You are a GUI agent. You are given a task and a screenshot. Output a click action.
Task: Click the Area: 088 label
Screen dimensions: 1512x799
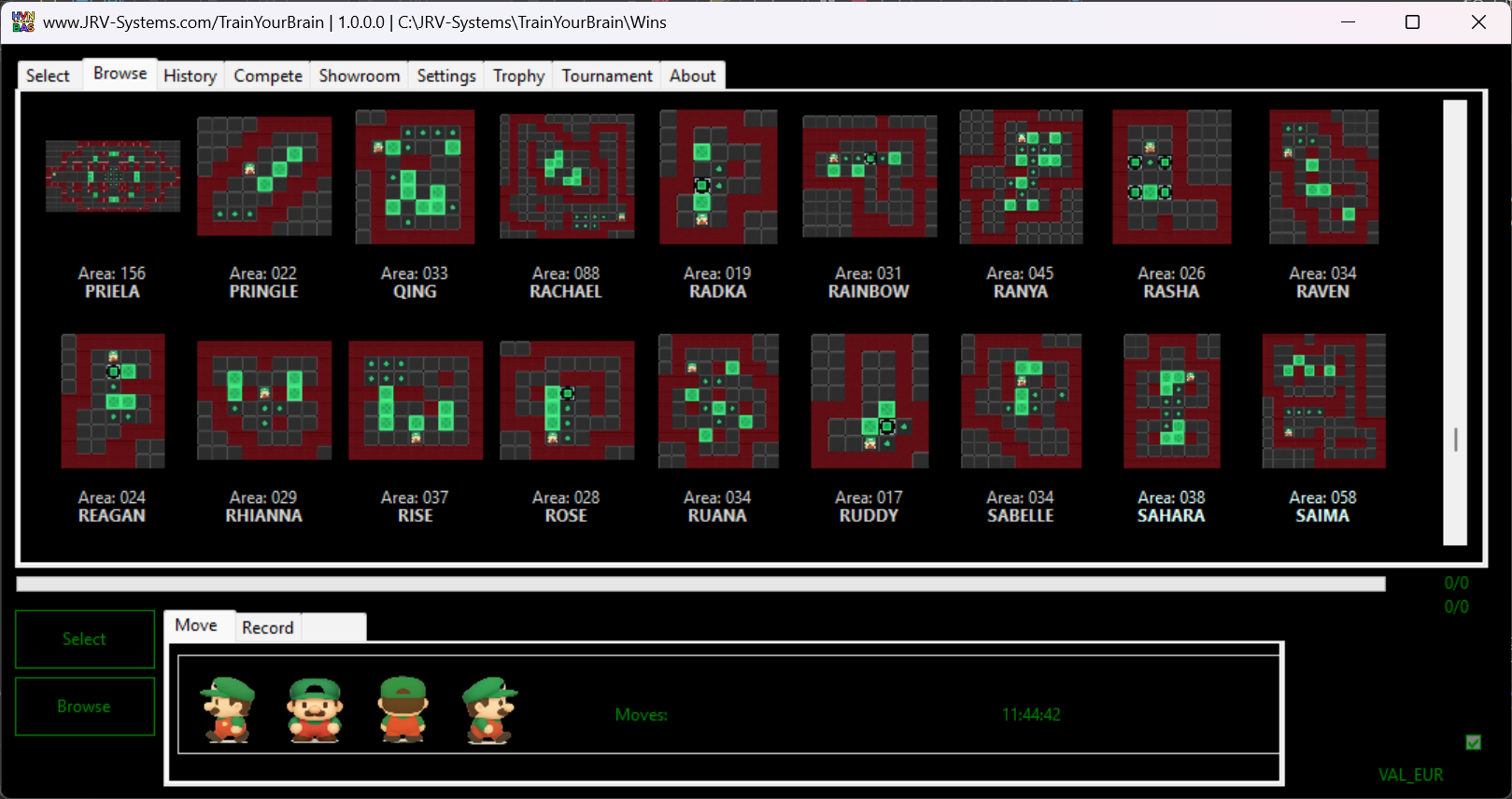point(566,273)
